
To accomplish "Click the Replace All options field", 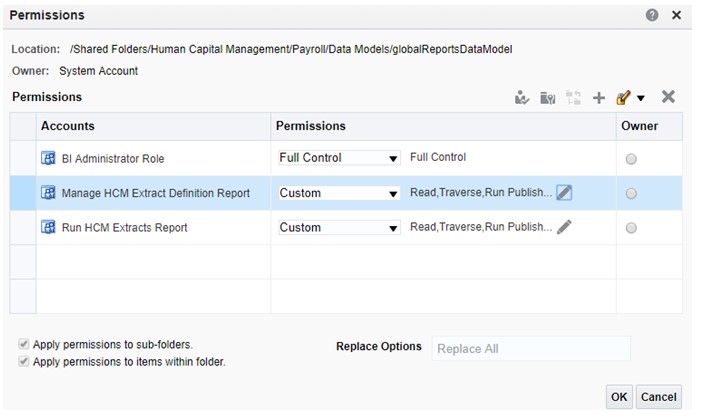I will pos(531,349).
